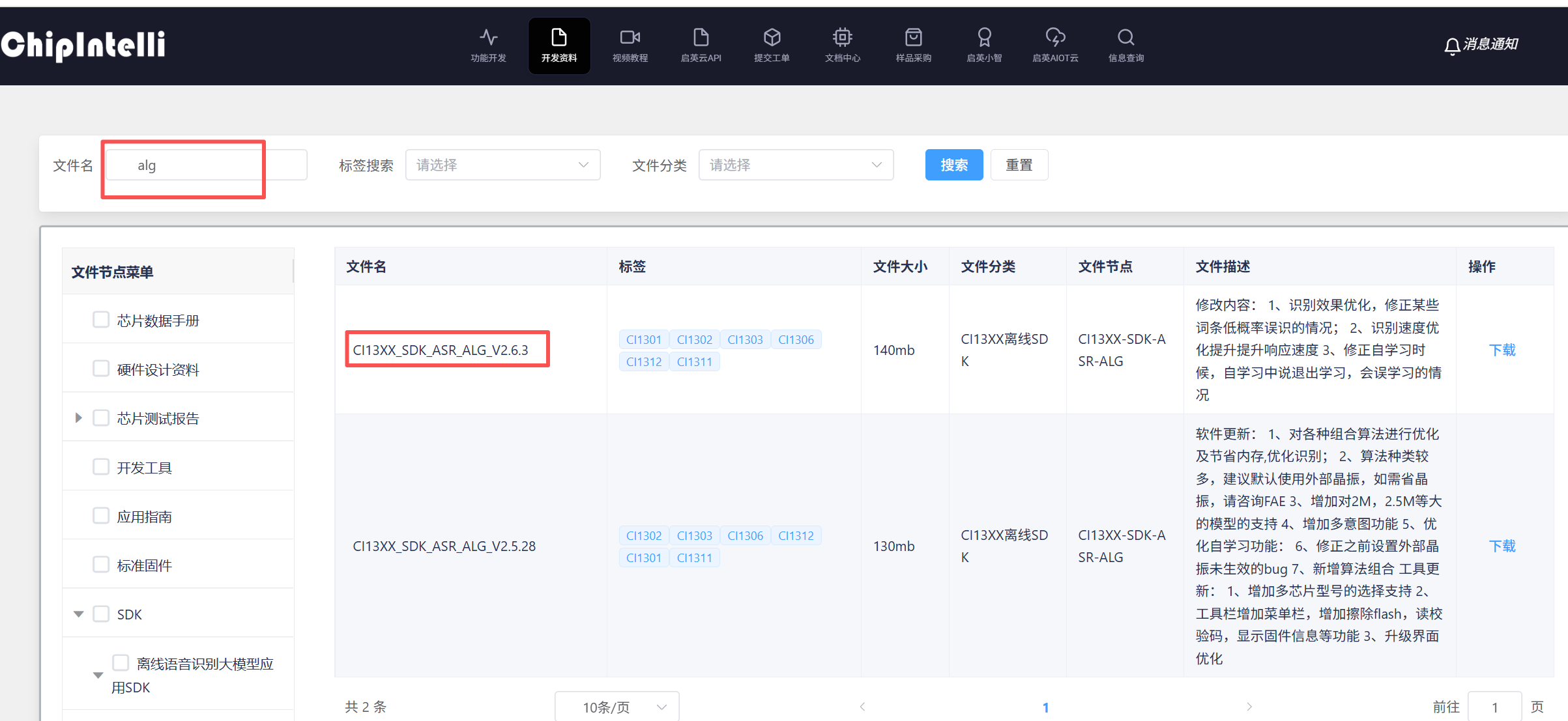Open the 10条/页 page size selector
Screen dimensions: 1568x721
tap(616, 706)
